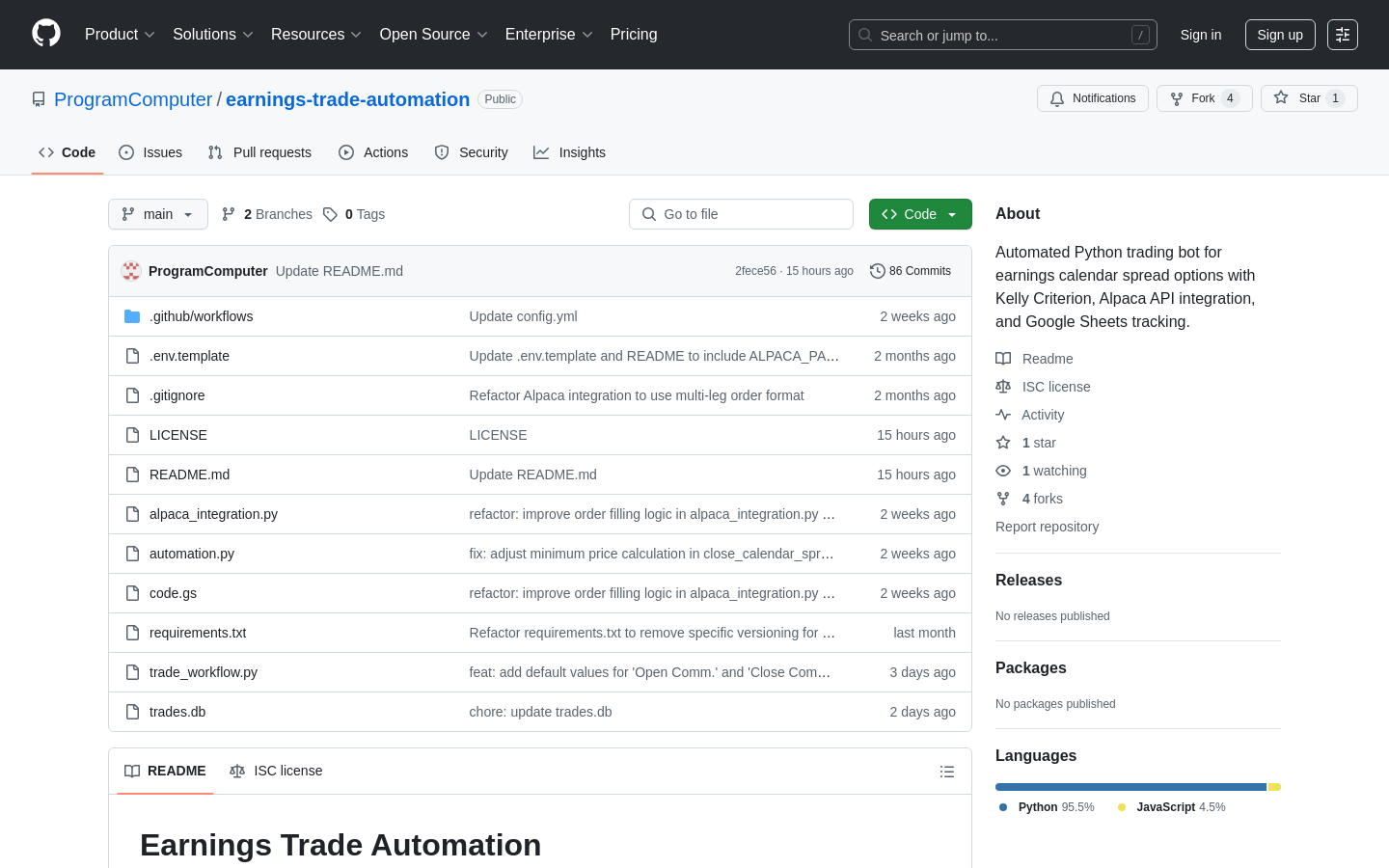Click the ISC license scale icon in About
This screenshot has width=1389, height=868.
click(x=1003, y=387)
